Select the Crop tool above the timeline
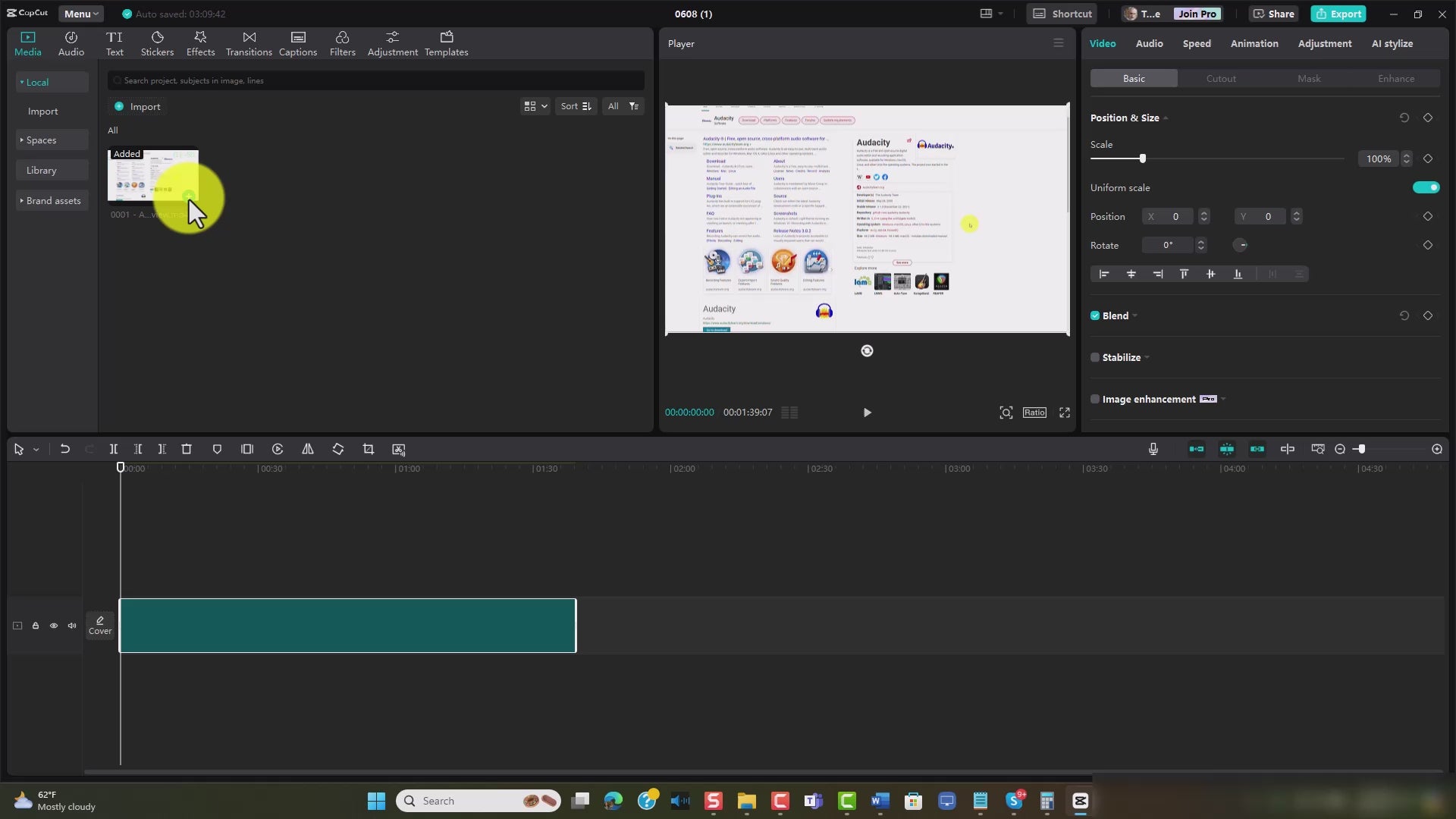The width and height of the screenshot is (1456, 819). [x=368, y=449]
